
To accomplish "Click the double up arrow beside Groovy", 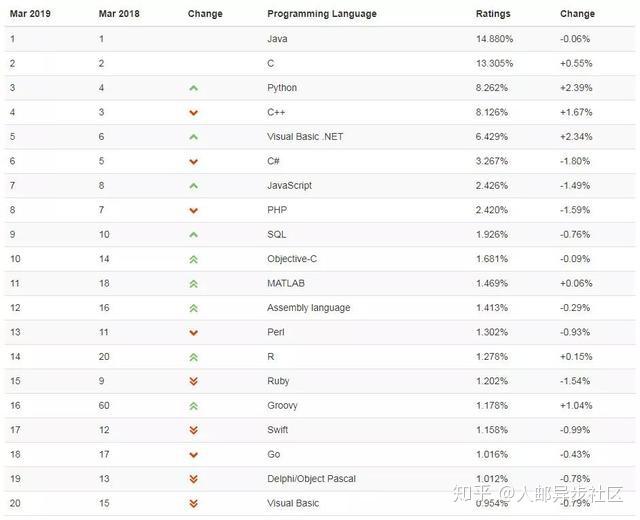I will (x=193, y=406).
